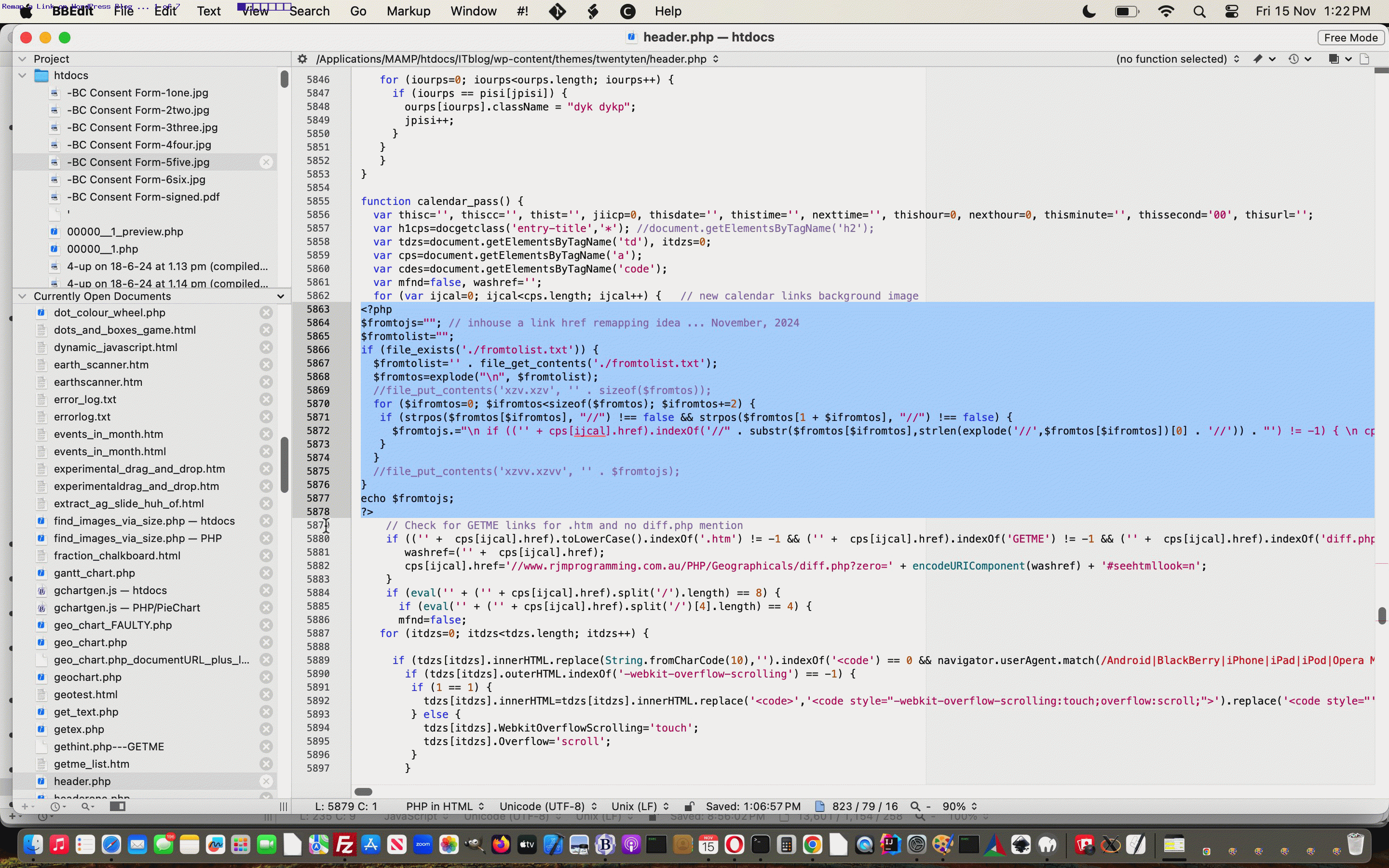Click the blank document icon in the navigation bar
This screenshot has width=1389, height=868.
(x=1365, y=59)
